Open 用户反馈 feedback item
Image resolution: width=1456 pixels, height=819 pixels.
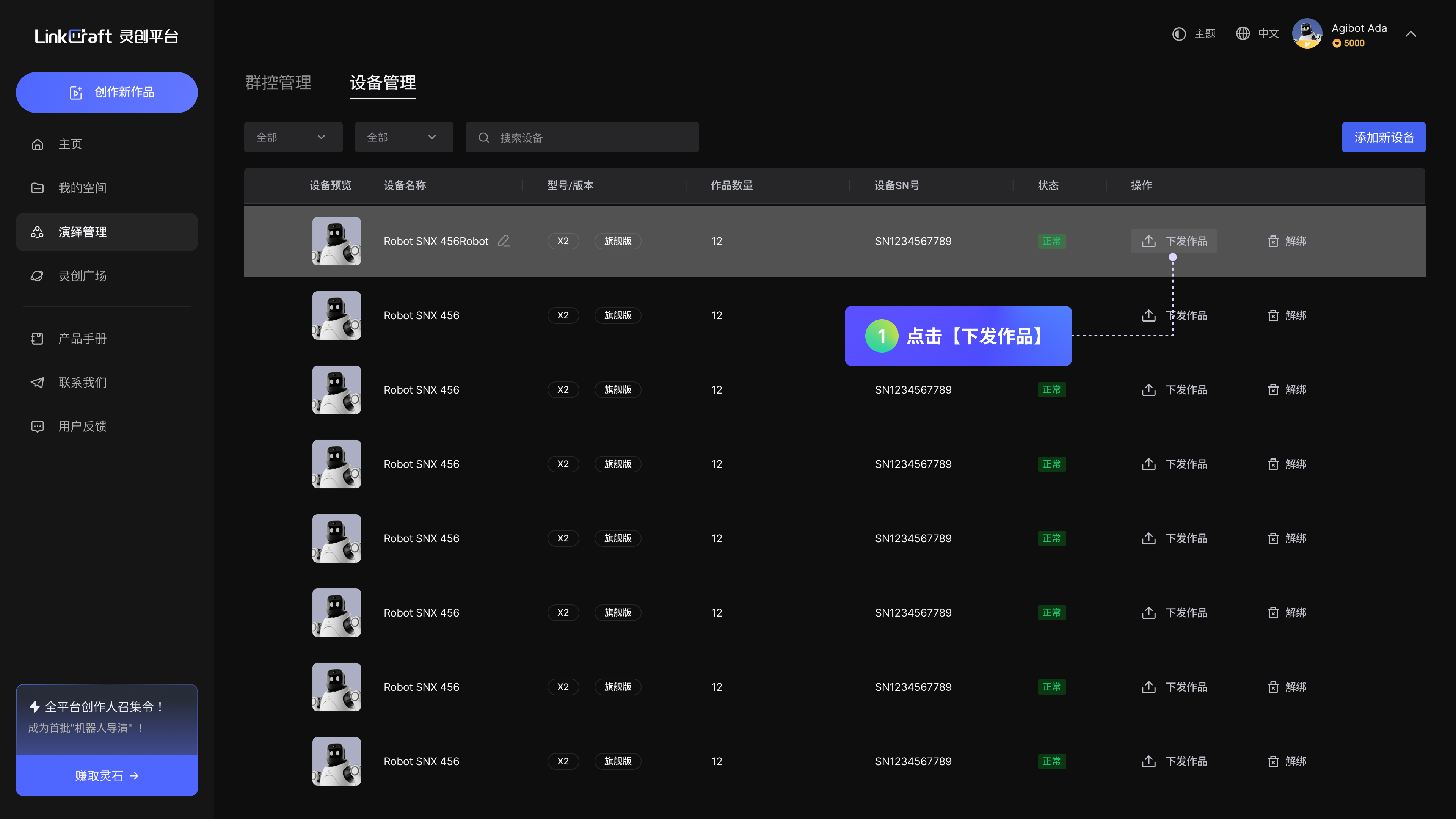(x=83, y=427)
